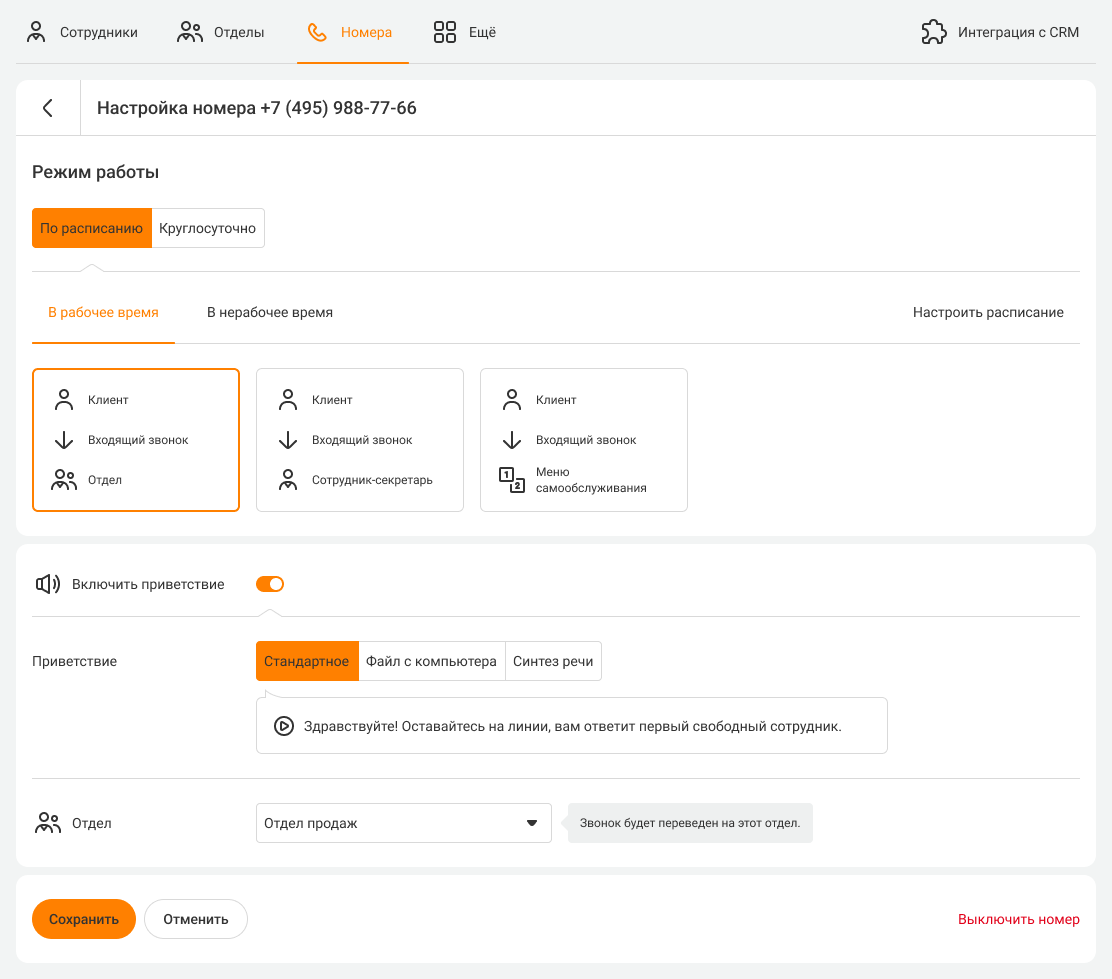Click the CRM integration puzzle icon
1112x979 pixels.
tap(933, 32)
